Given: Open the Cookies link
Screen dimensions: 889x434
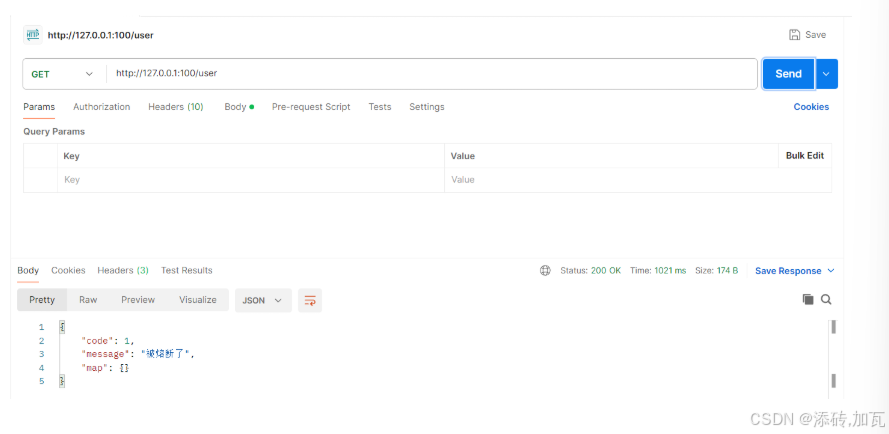Looking at the screenshot, I should pos(811,107).
